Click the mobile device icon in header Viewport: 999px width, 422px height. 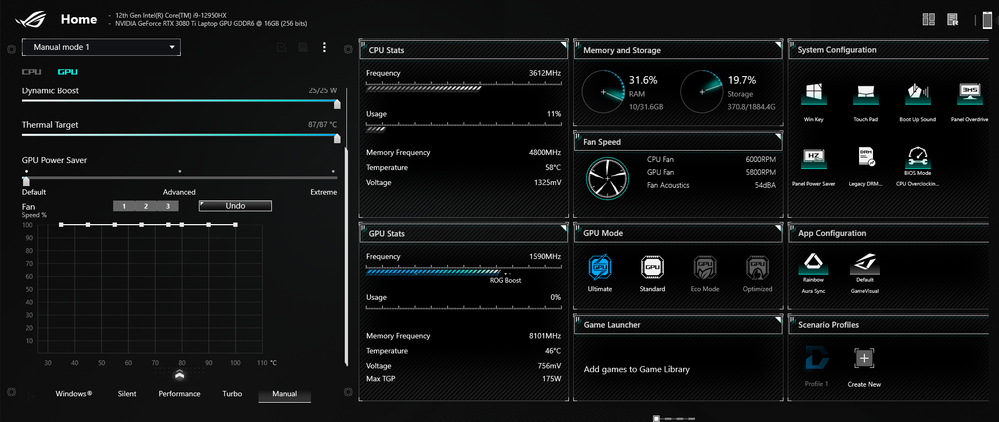(x=988, y=20)
